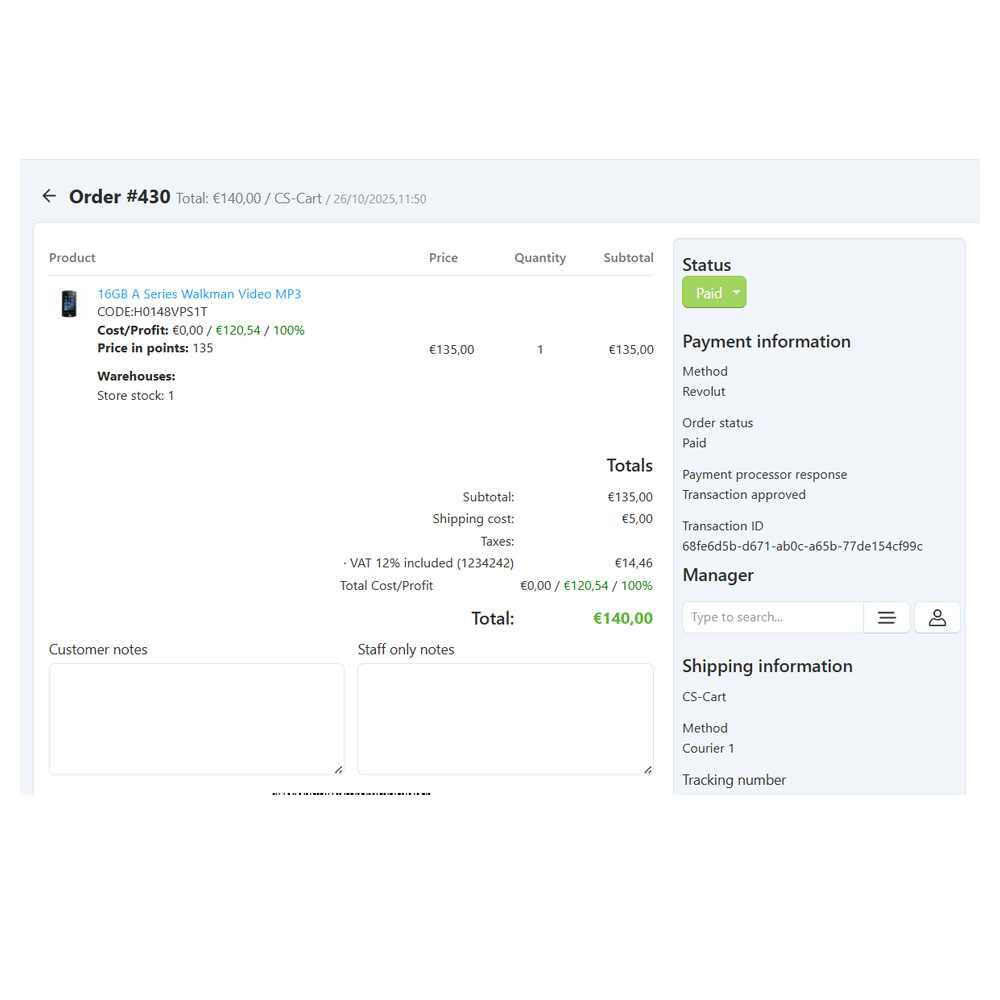Click the Walkman product thumbnail image
This screenshot has width=1000, height=1000.
tap(68, 304)
